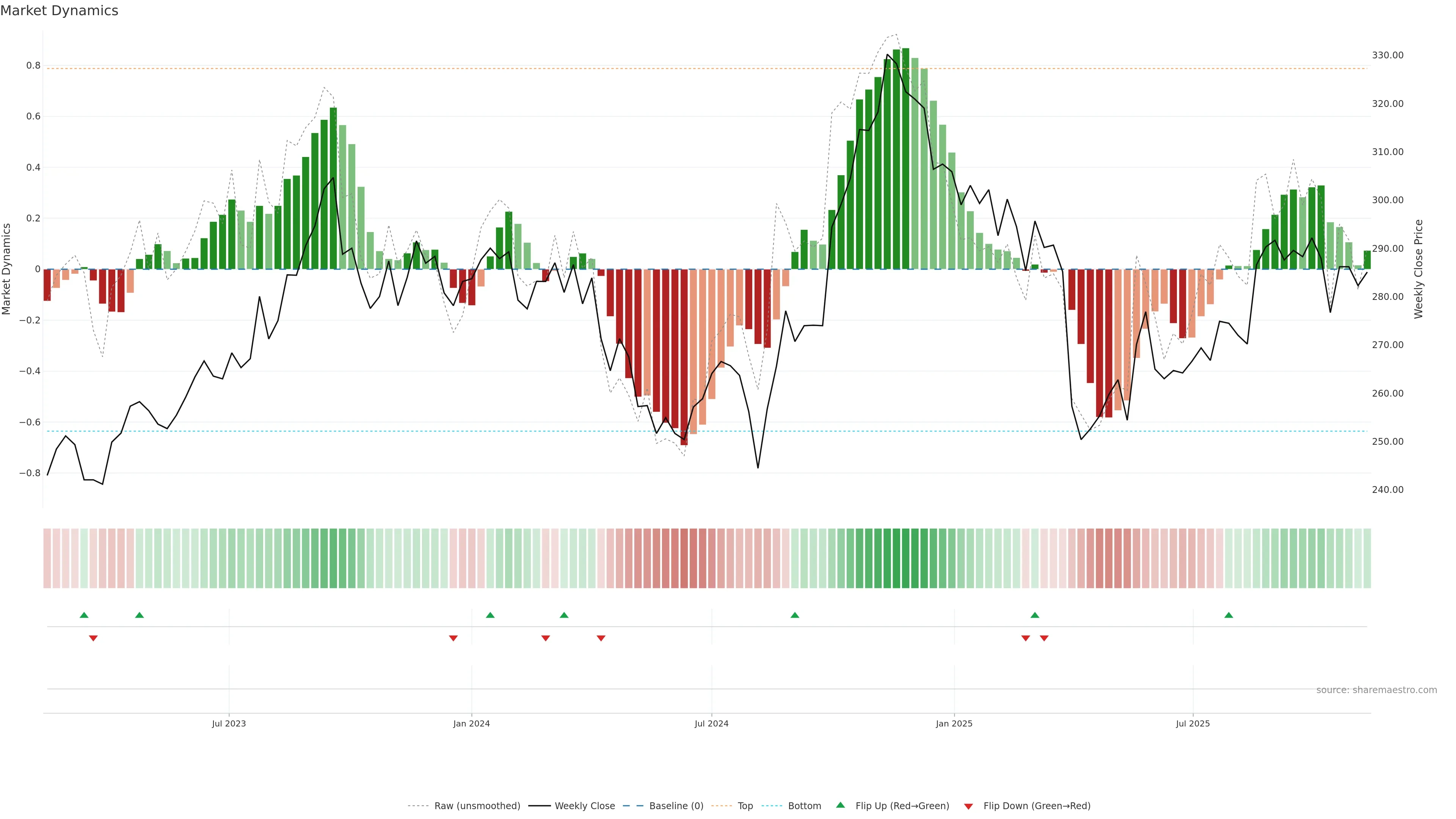Click the flip-up triangle between Jul 2024 and Jan 2025
This screenshot has height=819, width=1456.
point(795,615)
